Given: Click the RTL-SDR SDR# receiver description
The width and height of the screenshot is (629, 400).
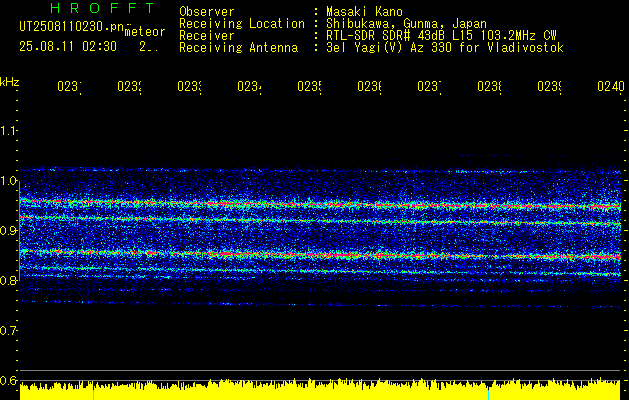Looking at the screenshot, I should coord(441,36).
